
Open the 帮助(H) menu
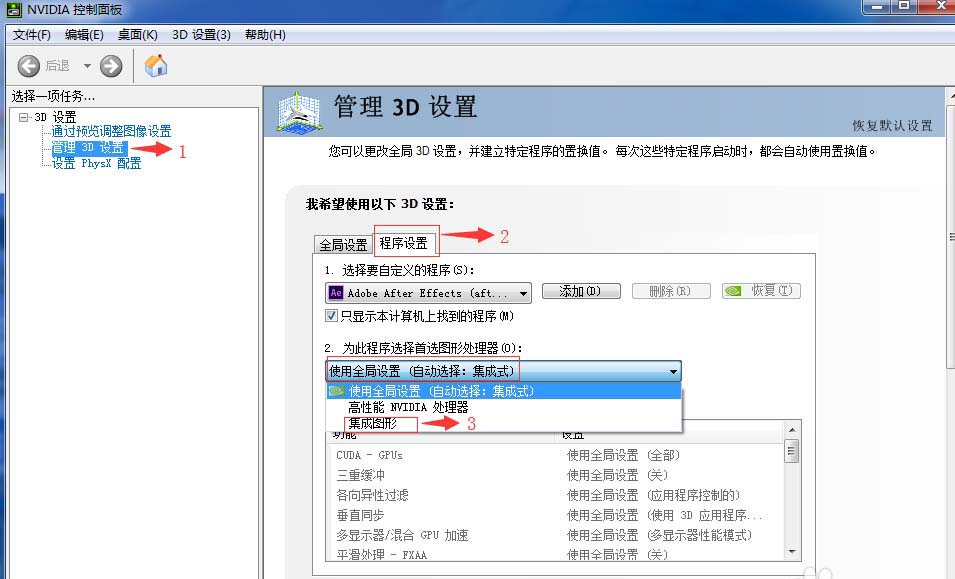265,35
